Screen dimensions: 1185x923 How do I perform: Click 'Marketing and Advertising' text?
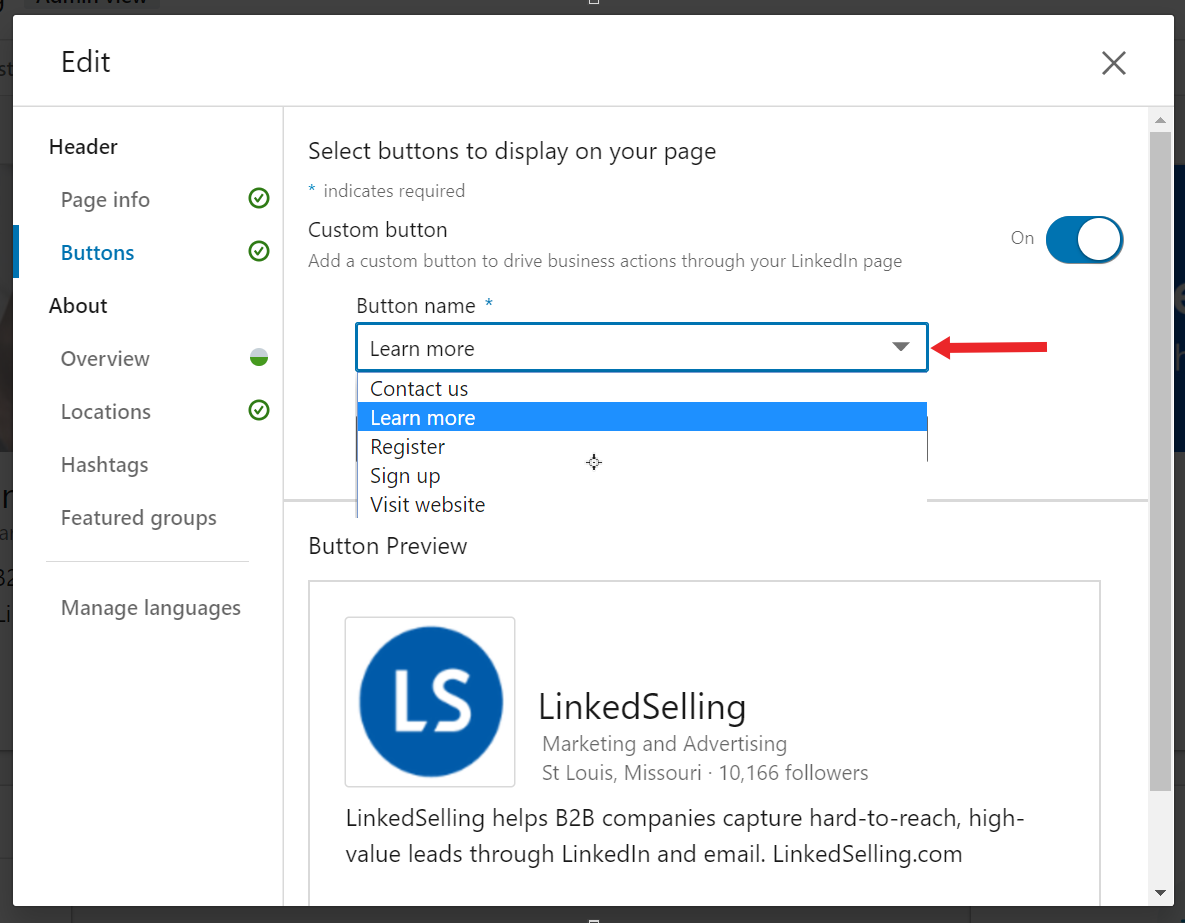pyautogui.click(x=664, y=744)
